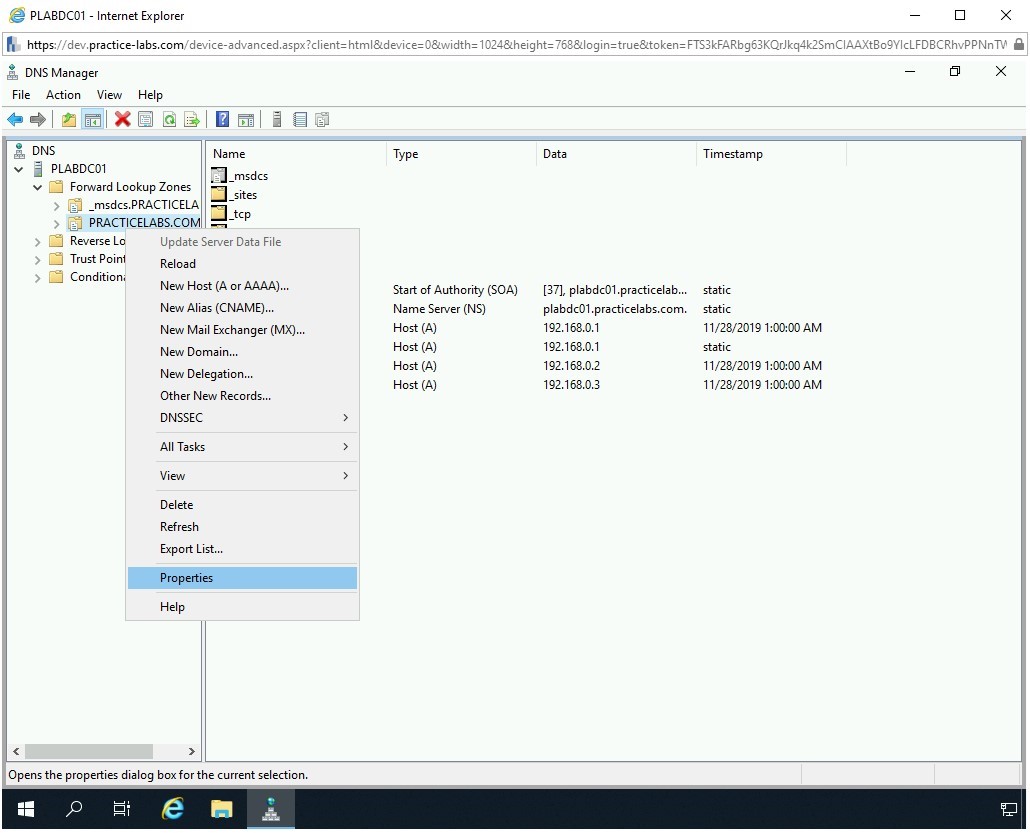Collapse the PLABDC01 server node
Viewport: 1030px width, 833px height.
coord(19,169)
